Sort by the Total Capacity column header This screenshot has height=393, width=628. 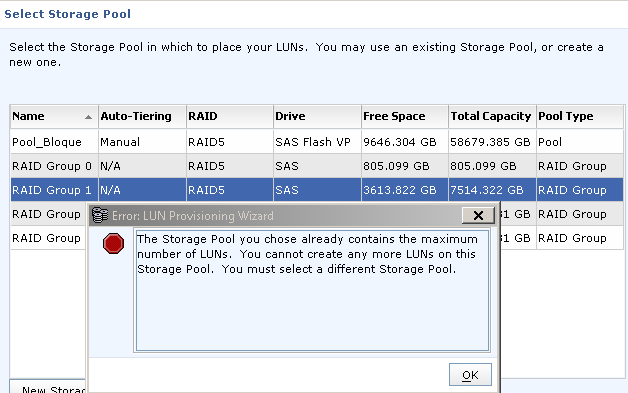(x=492, y=117)
